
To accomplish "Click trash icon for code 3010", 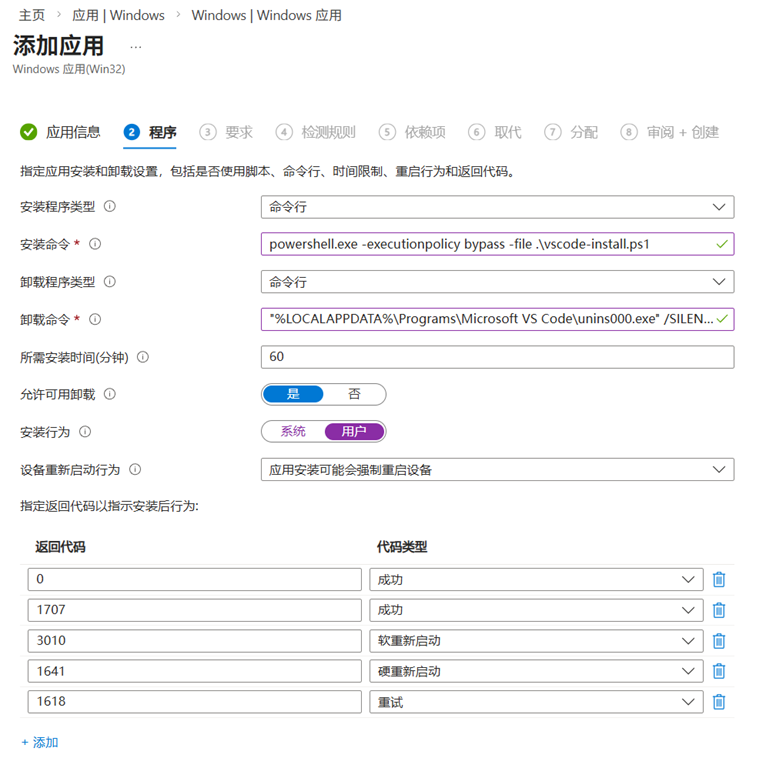I will (718, 641).
